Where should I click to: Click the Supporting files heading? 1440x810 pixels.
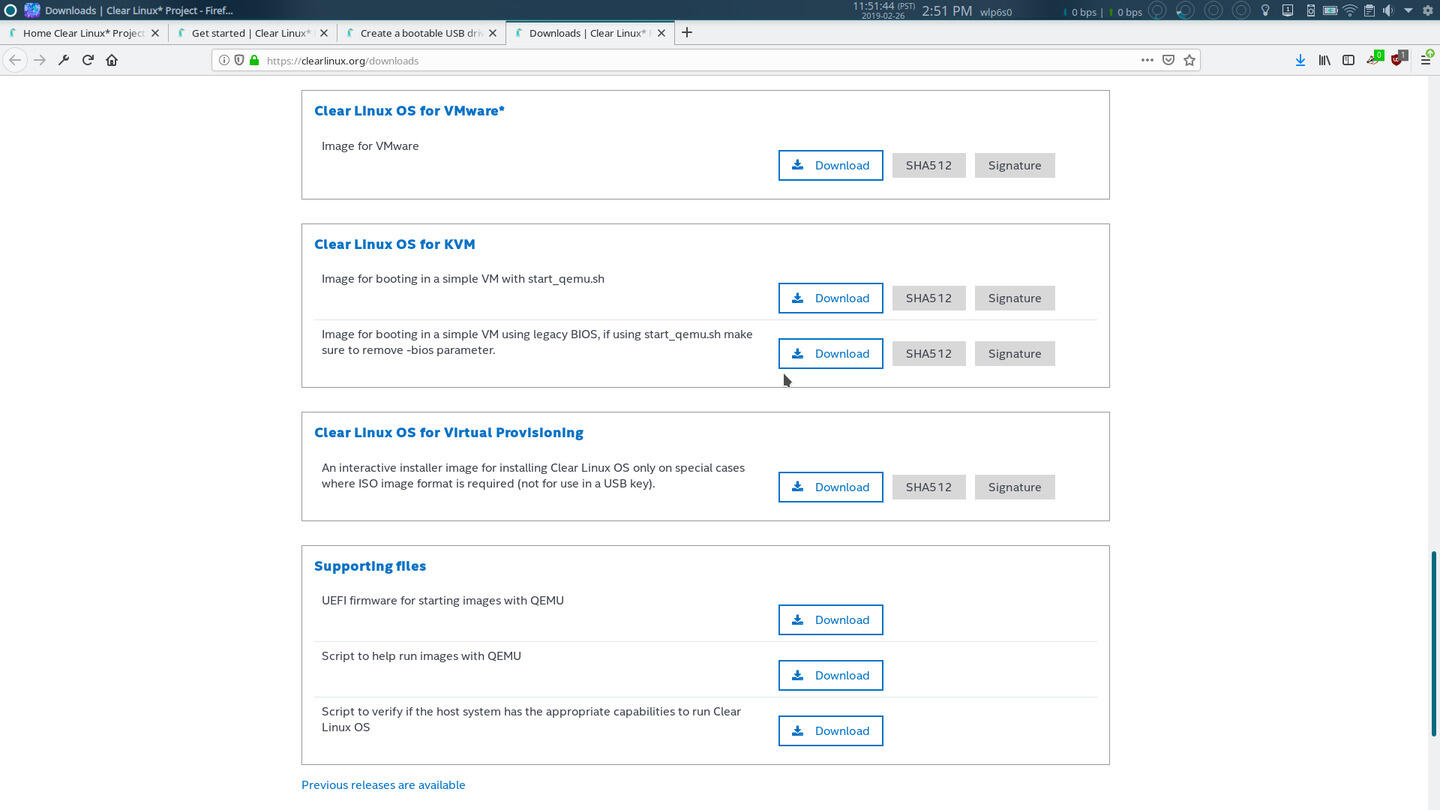[370, 566]
